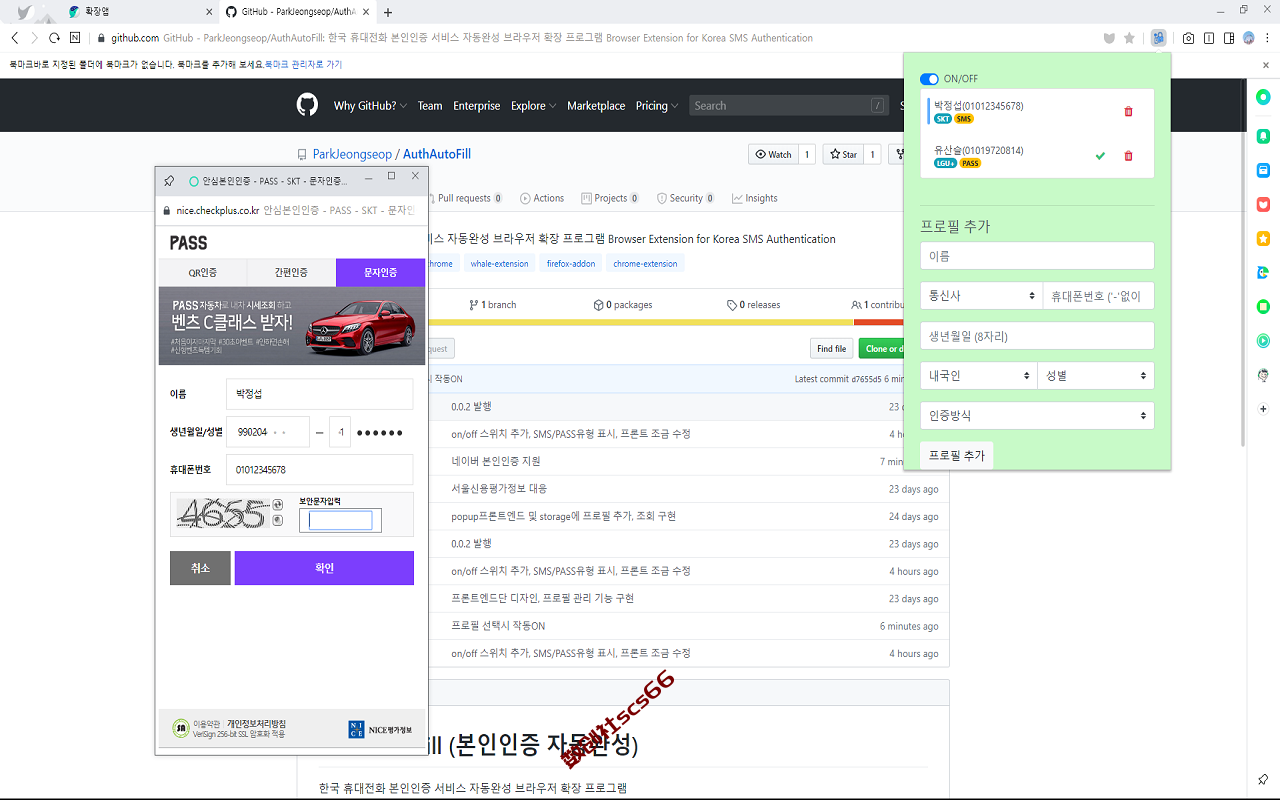This screenshot has height=800, width=1280.
Task: Open the AuthAutoFill extension icon in toolbar
Action: click(x=1158, y=38)
